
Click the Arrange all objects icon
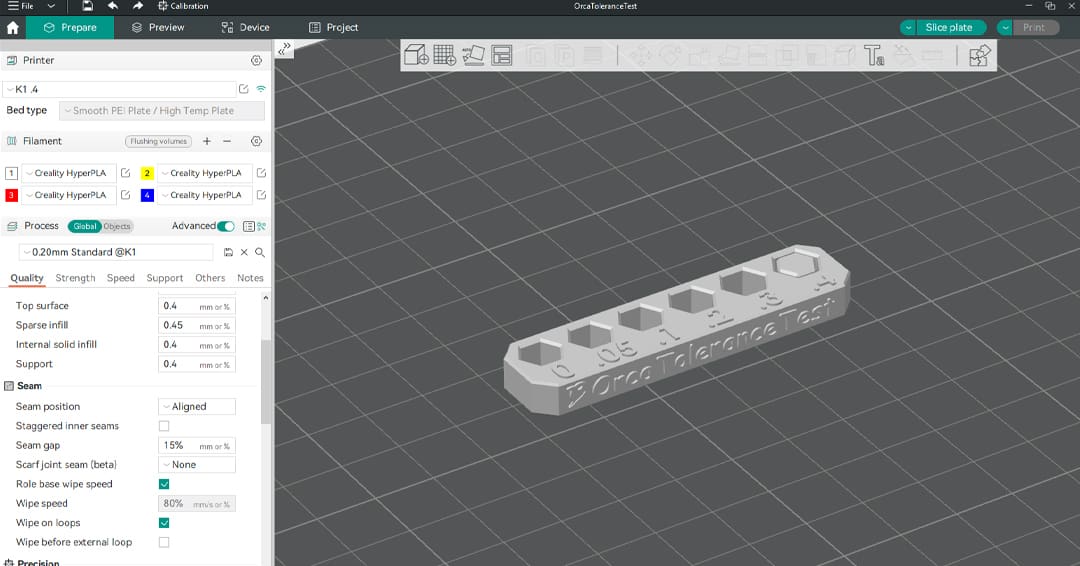pos(502,55)
